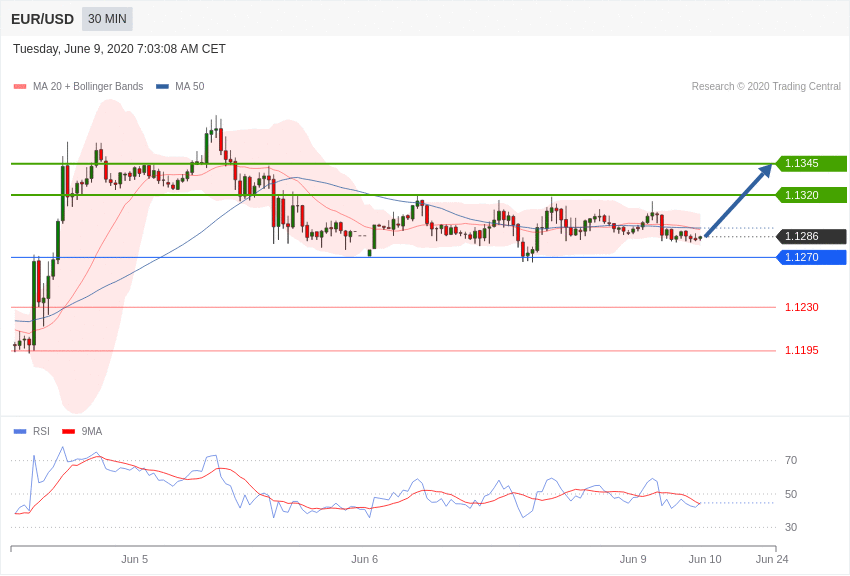Select the 1.1320 green resistance label
The height and width of the screenshot is (576, 850).
point(811,195)
